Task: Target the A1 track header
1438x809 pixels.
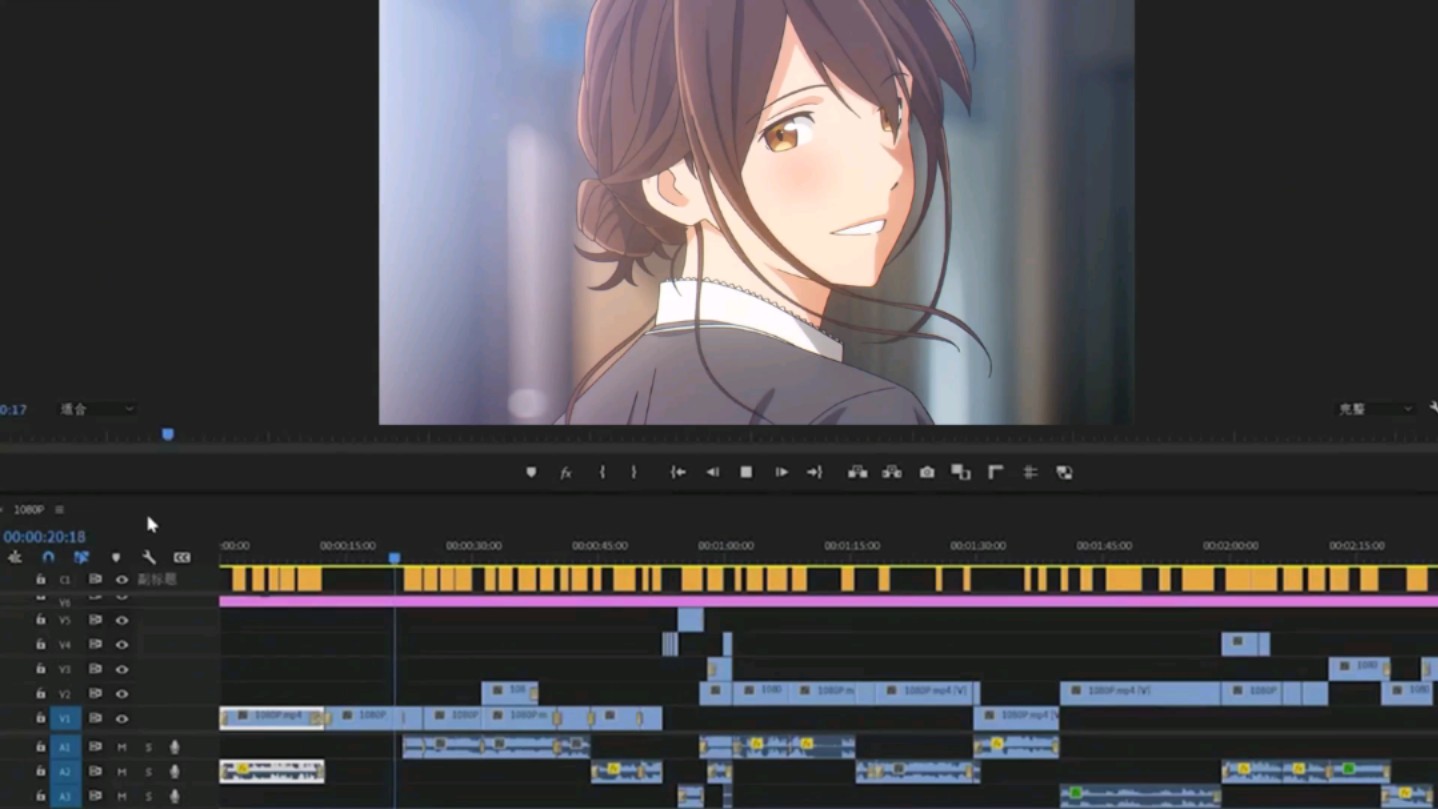Action: coord(65,747)
